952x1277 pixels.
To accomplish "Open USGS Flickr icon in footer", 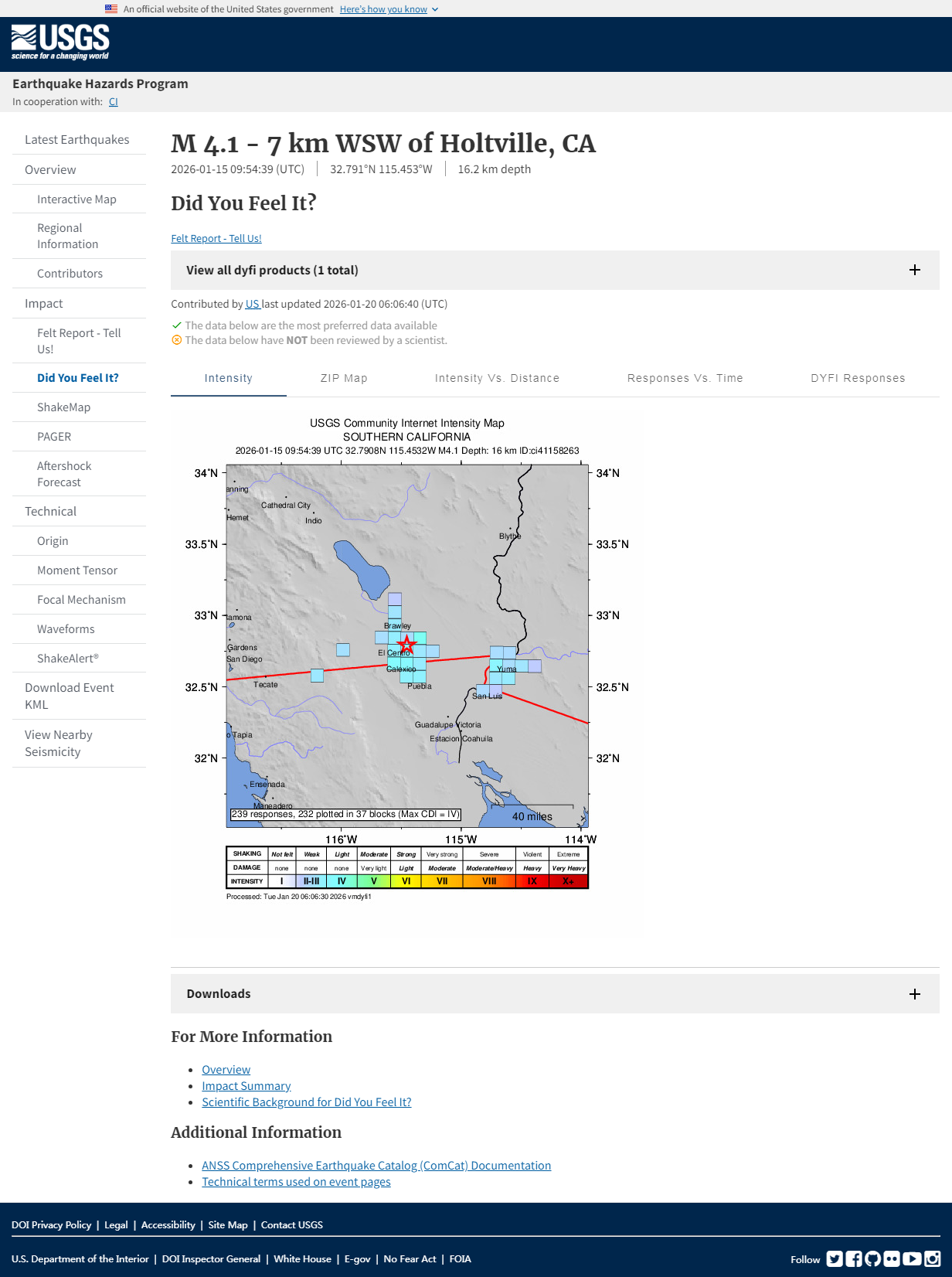I will (892, 1259).
